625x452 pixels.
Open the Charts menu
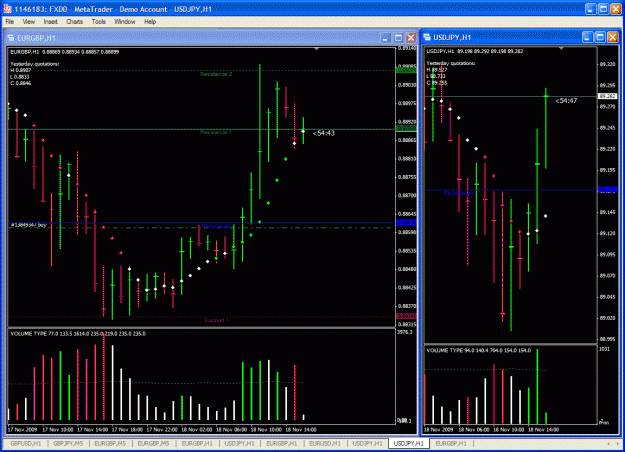(x=75, y=22)
